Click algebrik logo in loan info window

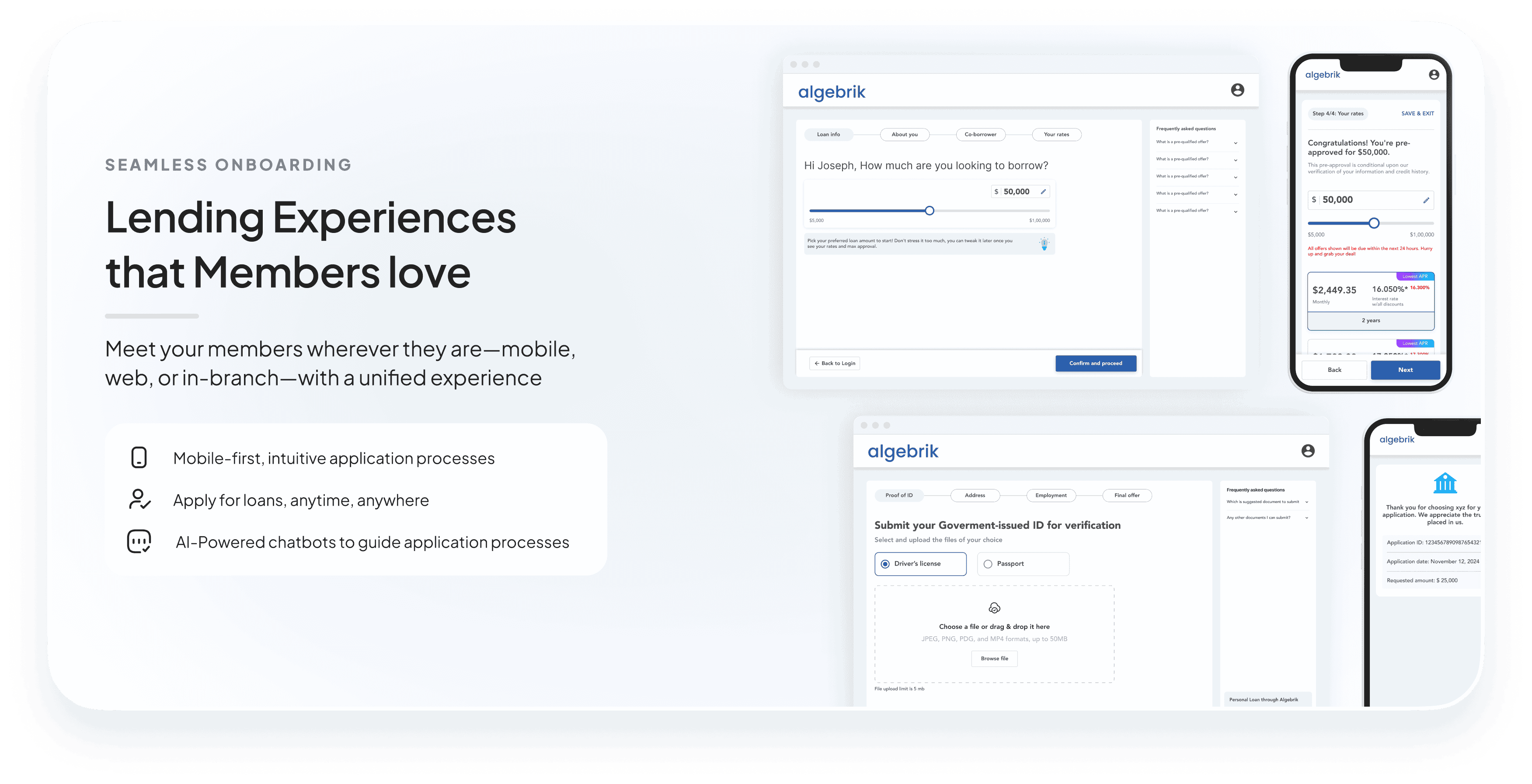click(832, 92)
